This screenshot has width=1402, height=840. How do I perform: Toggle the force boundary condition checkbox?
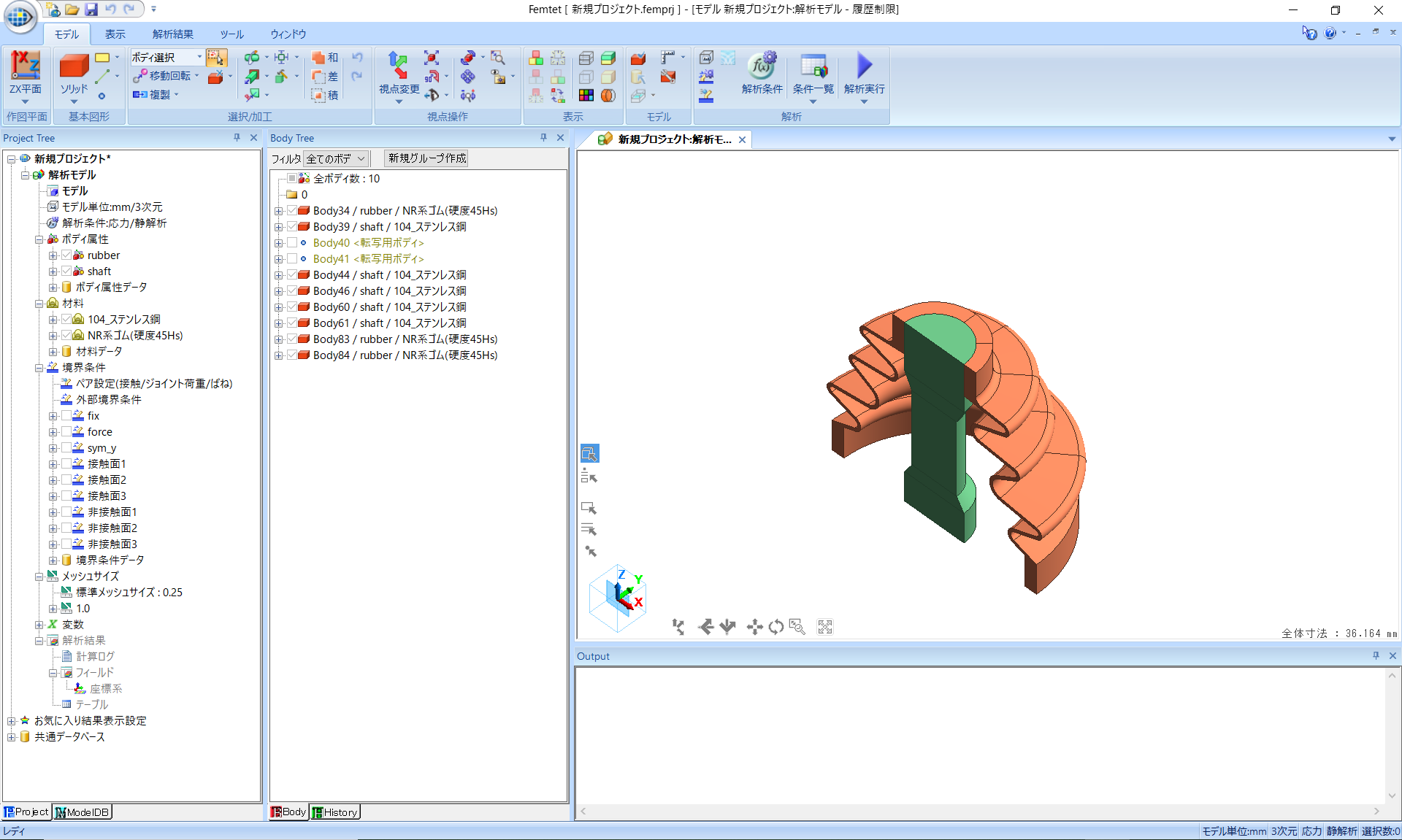[x=66, y=432]
